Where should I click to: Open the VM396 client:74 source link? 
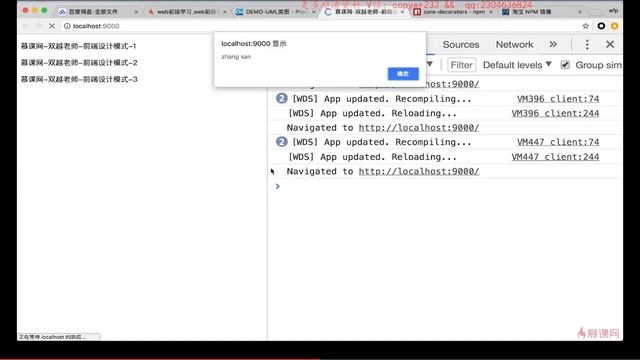click(558, 99)
